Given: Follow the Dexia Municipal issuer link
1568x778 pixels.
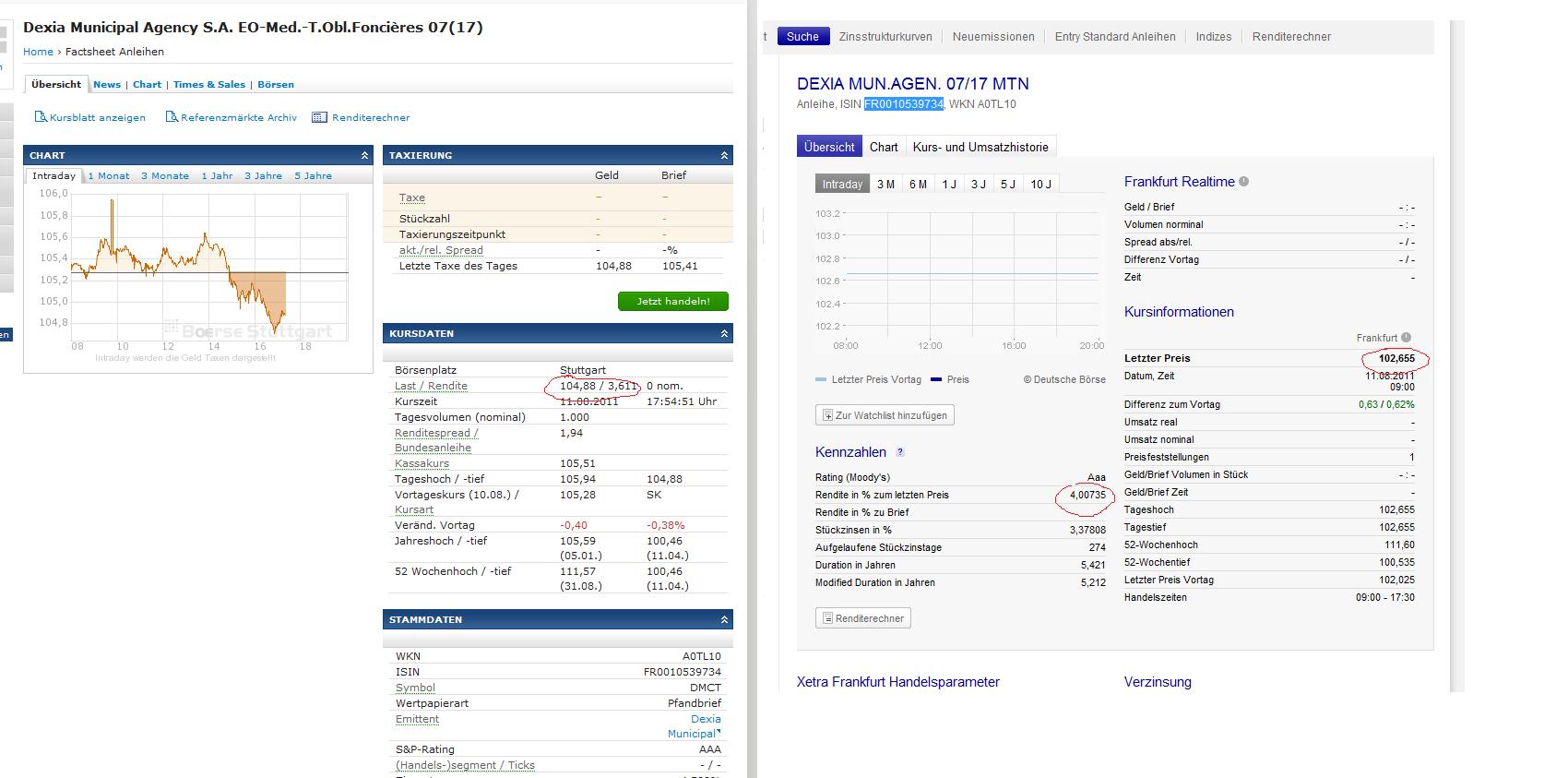Looking at the screenshot, I should pos(695,726).
